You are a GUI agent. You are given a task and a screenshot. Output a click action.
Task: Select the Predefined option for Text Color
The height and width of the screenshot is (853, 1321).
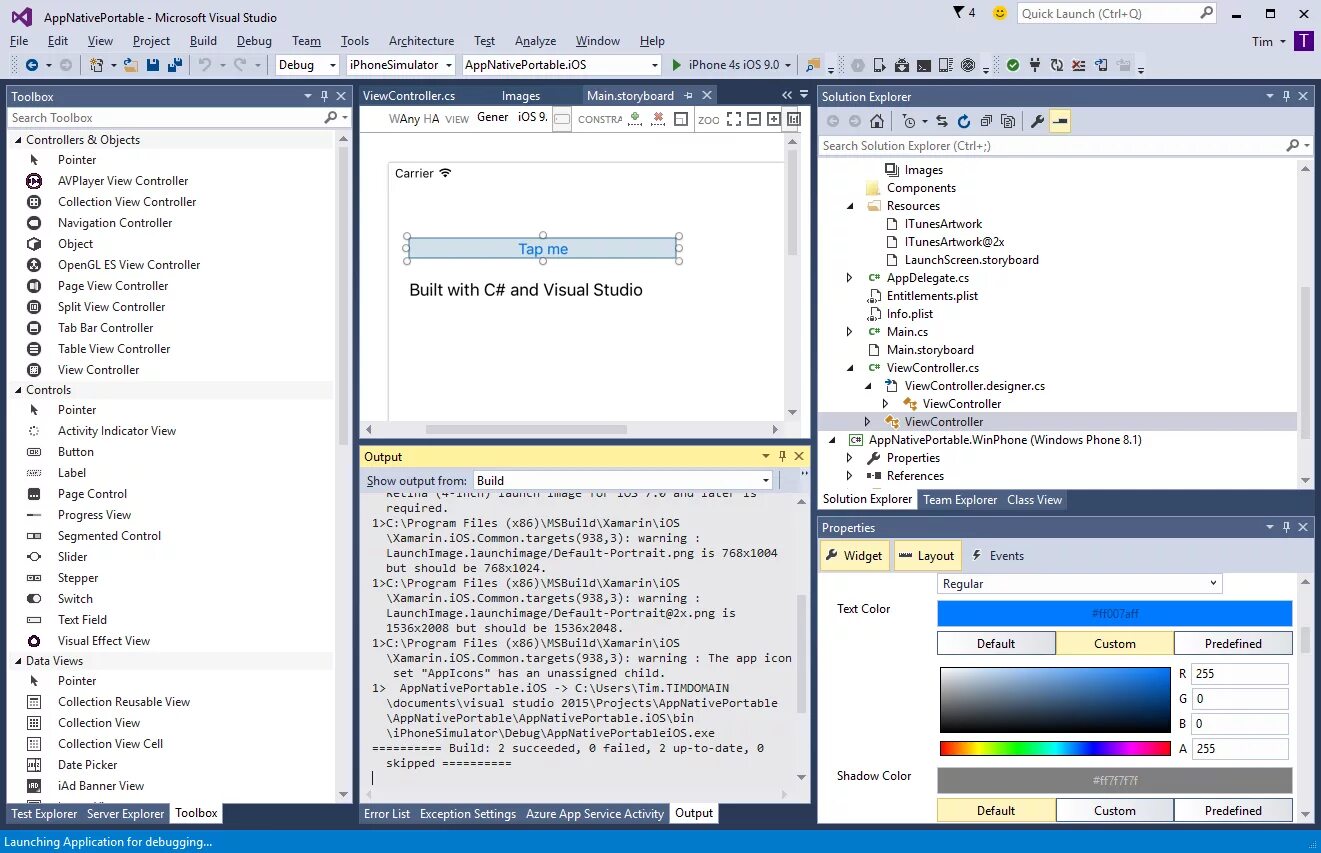(1233, 643)
